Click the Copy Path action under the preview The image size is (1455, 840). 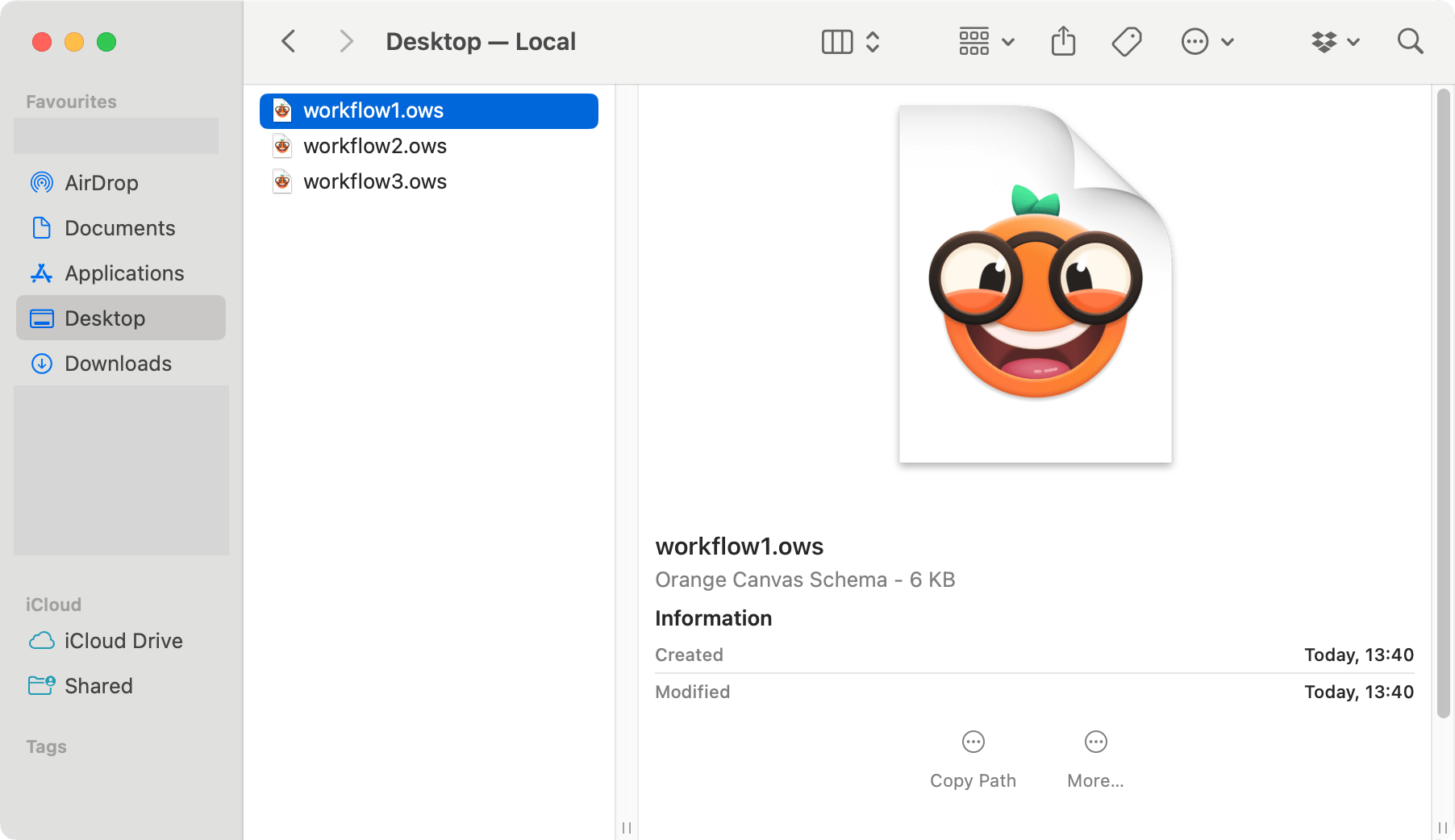click(972, 758)
